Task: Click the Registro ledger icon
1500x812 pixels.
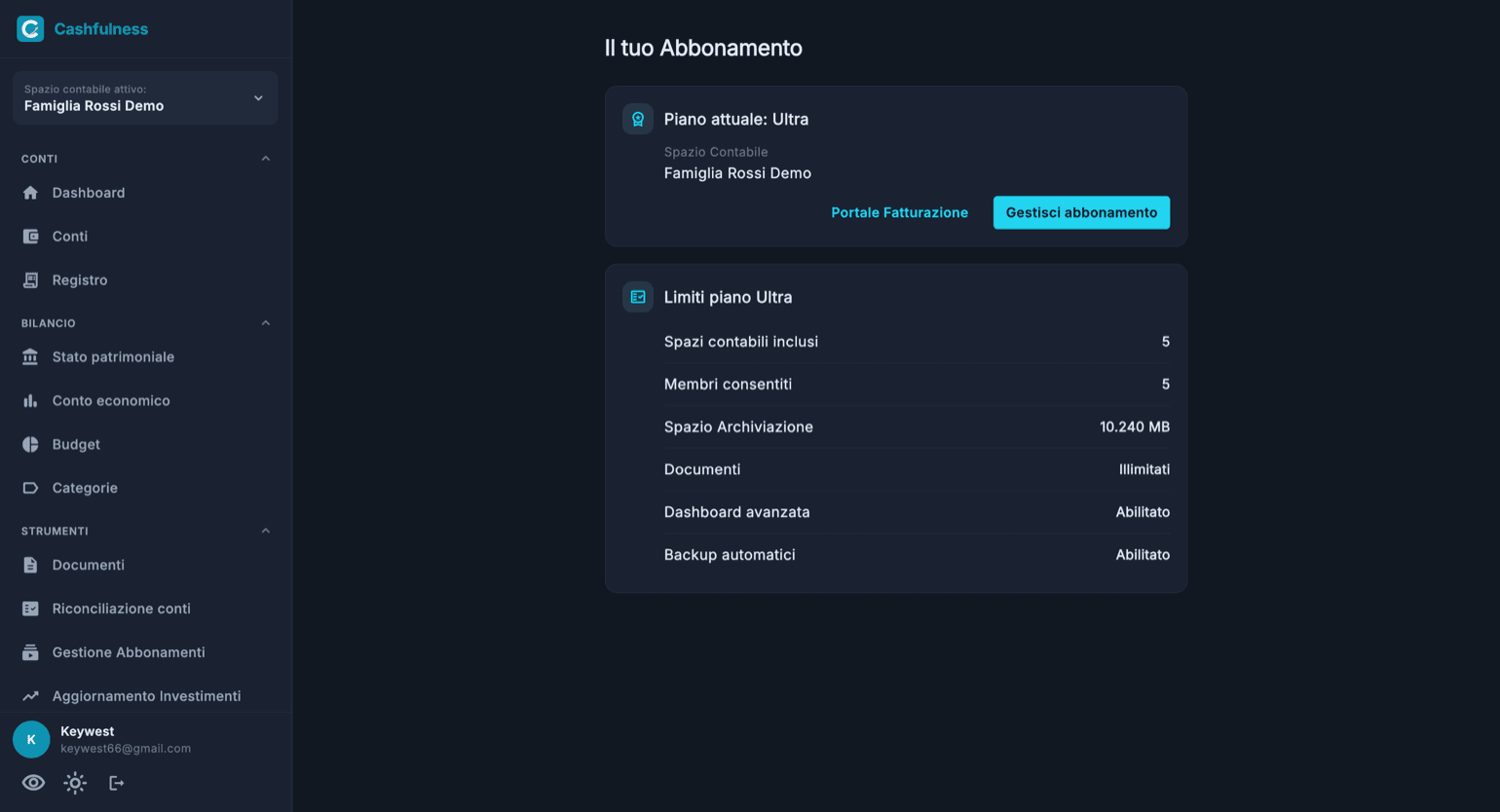Action: (30, 280)
